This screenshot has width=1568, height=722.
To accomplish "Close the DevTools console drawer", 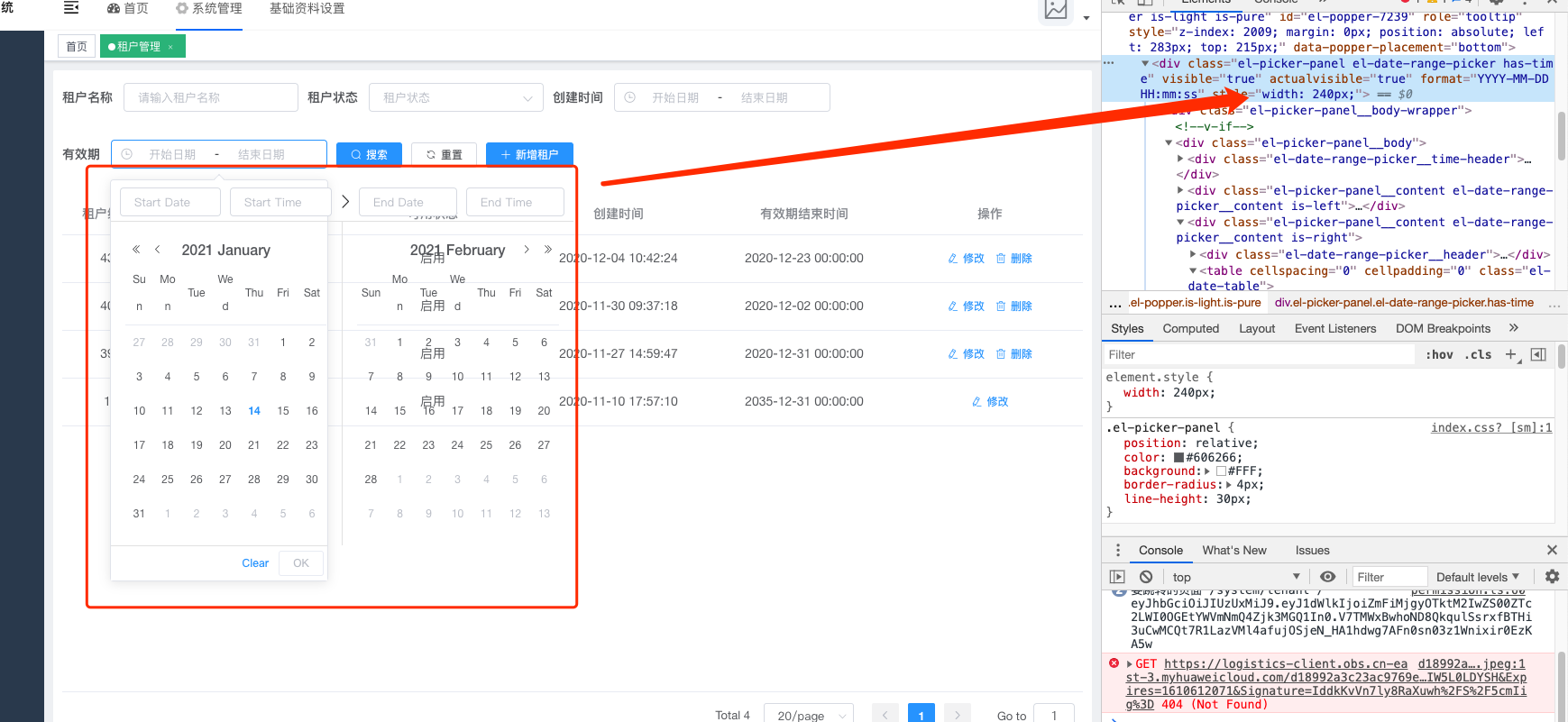I will pyautogui.click(x=1552, y=550).
